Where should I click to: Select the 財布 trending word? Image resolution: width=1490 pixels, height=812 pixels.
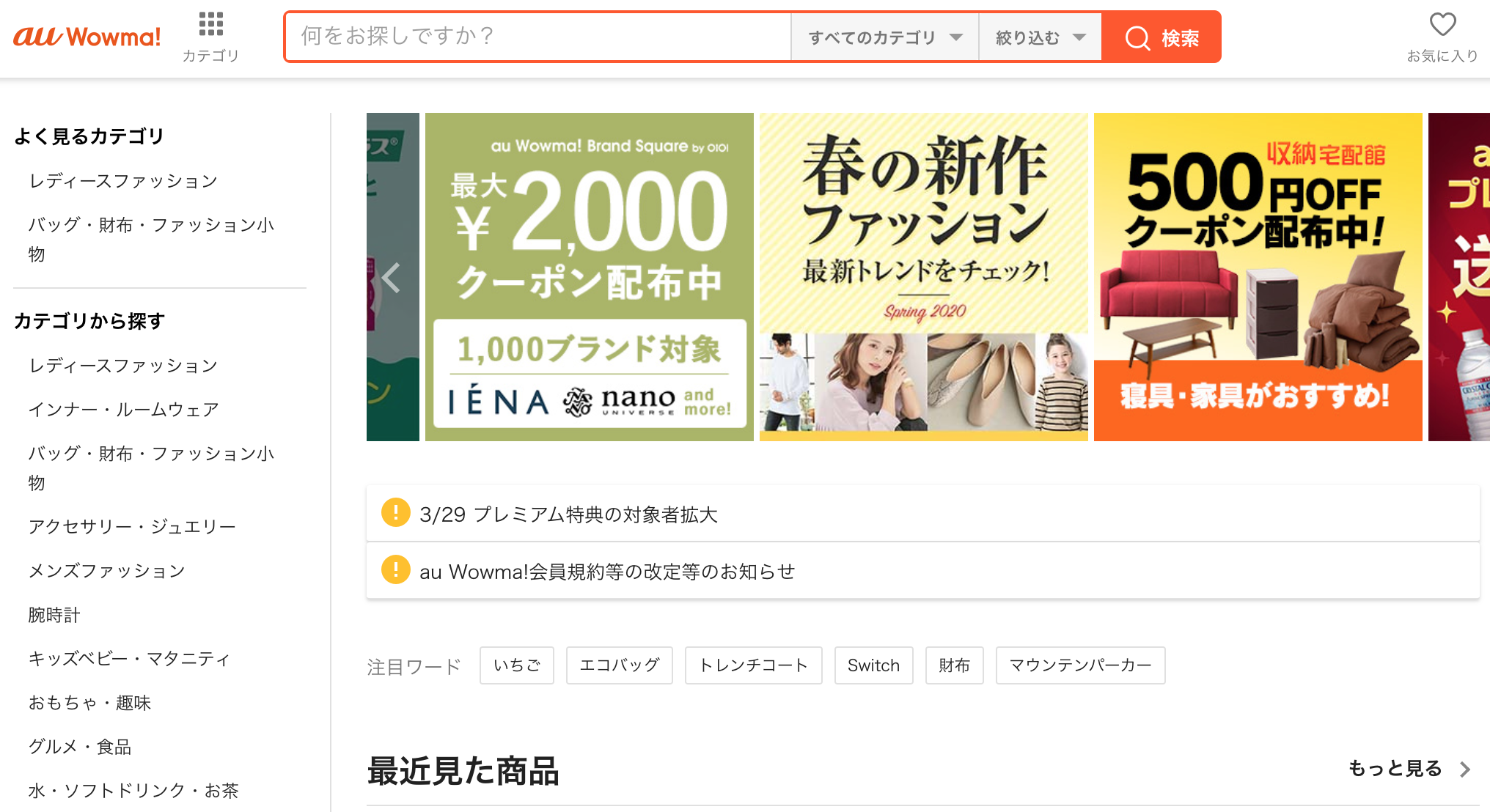[x=955, y=665]
